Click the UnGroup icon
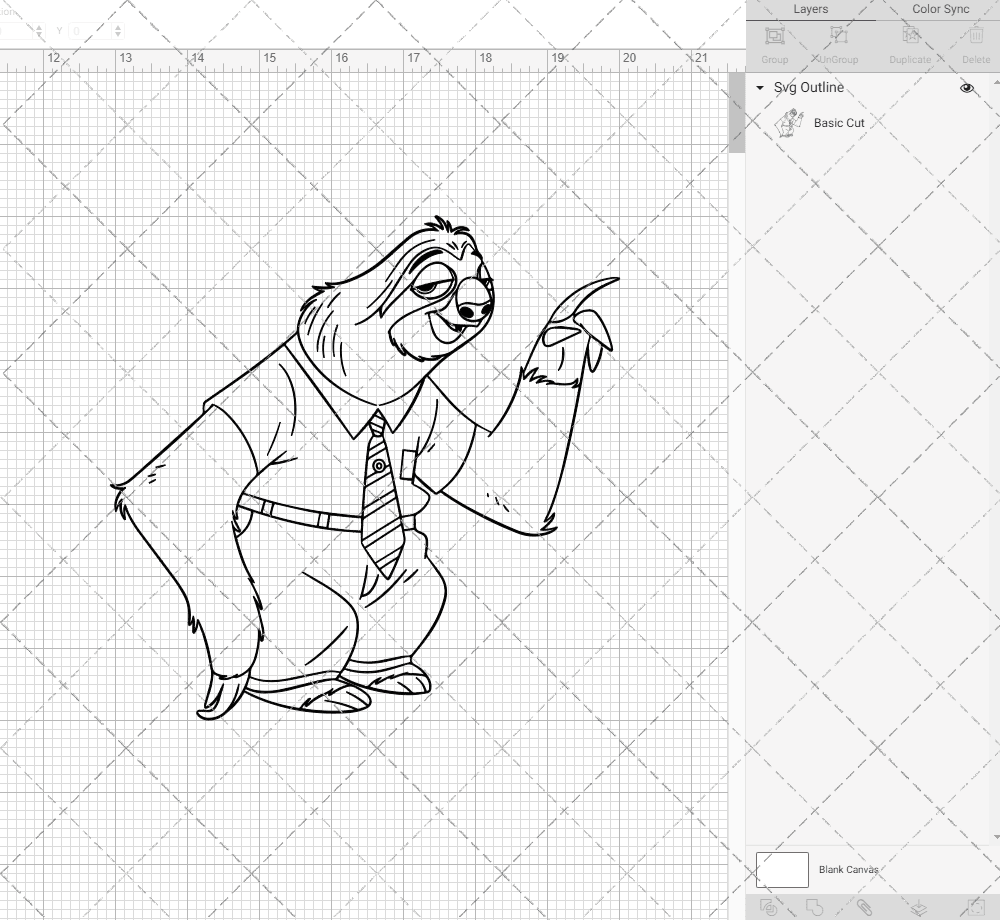Image resolution: width=1000 pixels, height=920 pixels. click(x=840, y=36)
